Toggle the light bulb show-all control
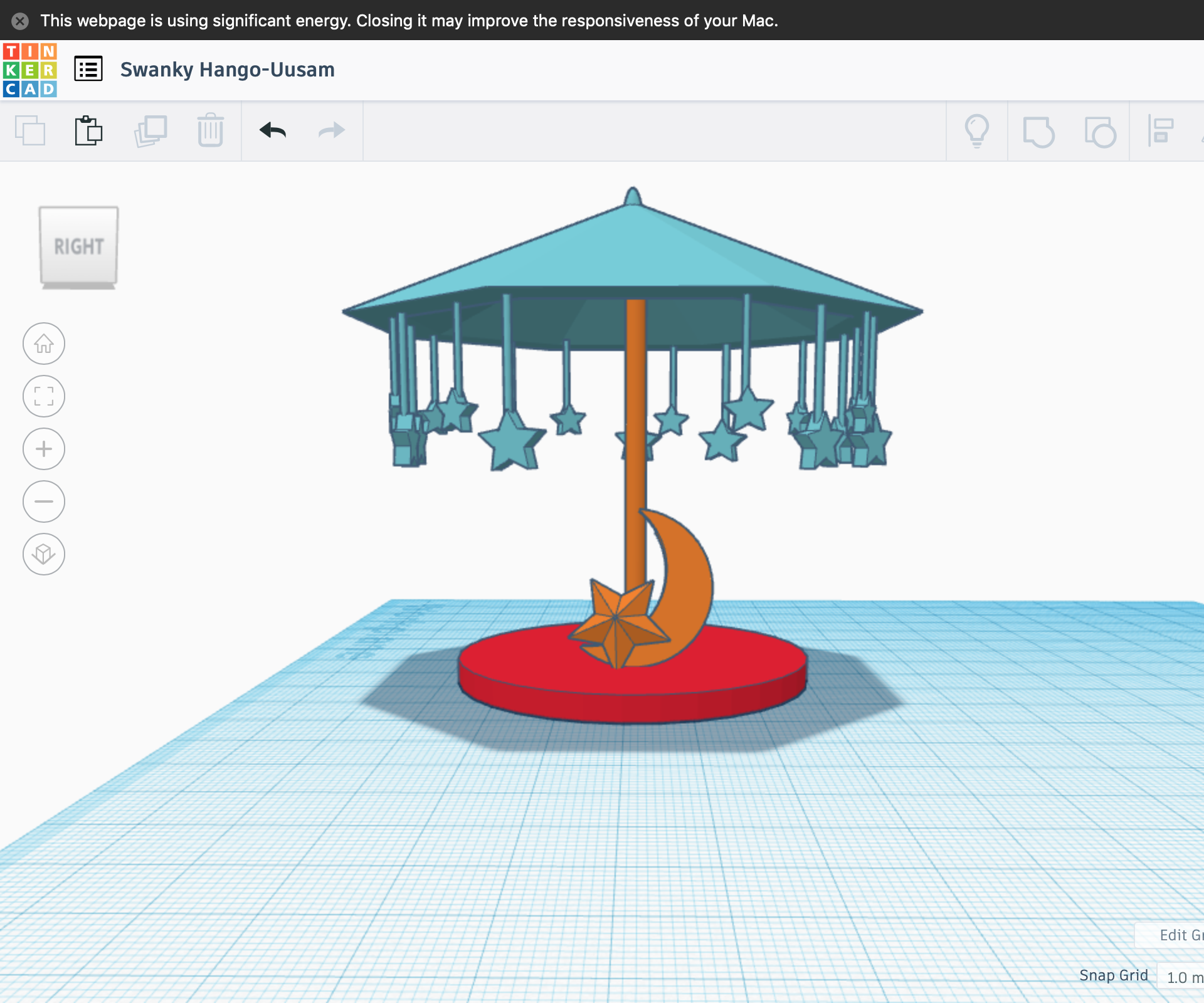The width and height of the screenshot is (1204, 1003). click(976, 131)
